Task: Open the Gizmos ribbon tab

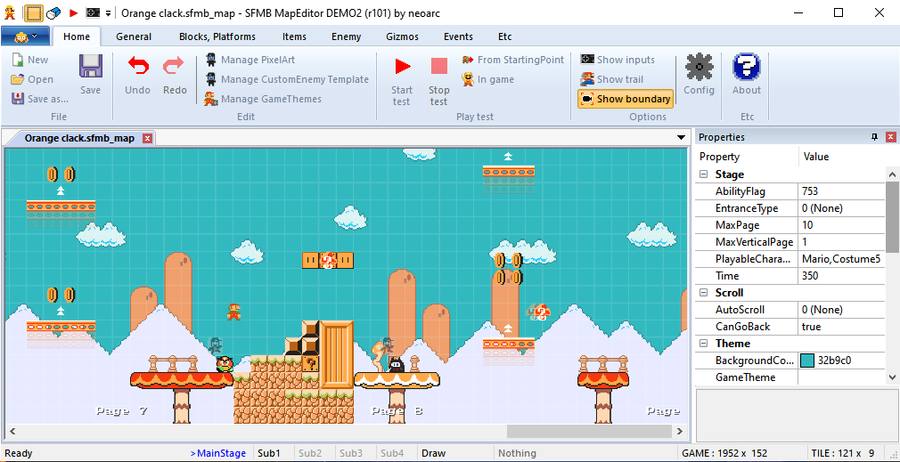Action: point(402,37)
